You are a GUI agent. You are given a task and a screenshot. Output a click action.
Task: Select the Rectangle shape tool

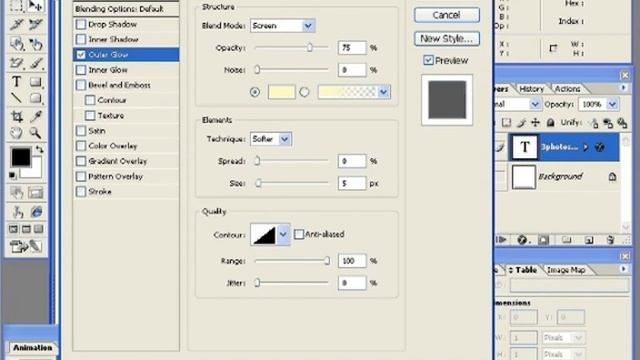point(36,81)
